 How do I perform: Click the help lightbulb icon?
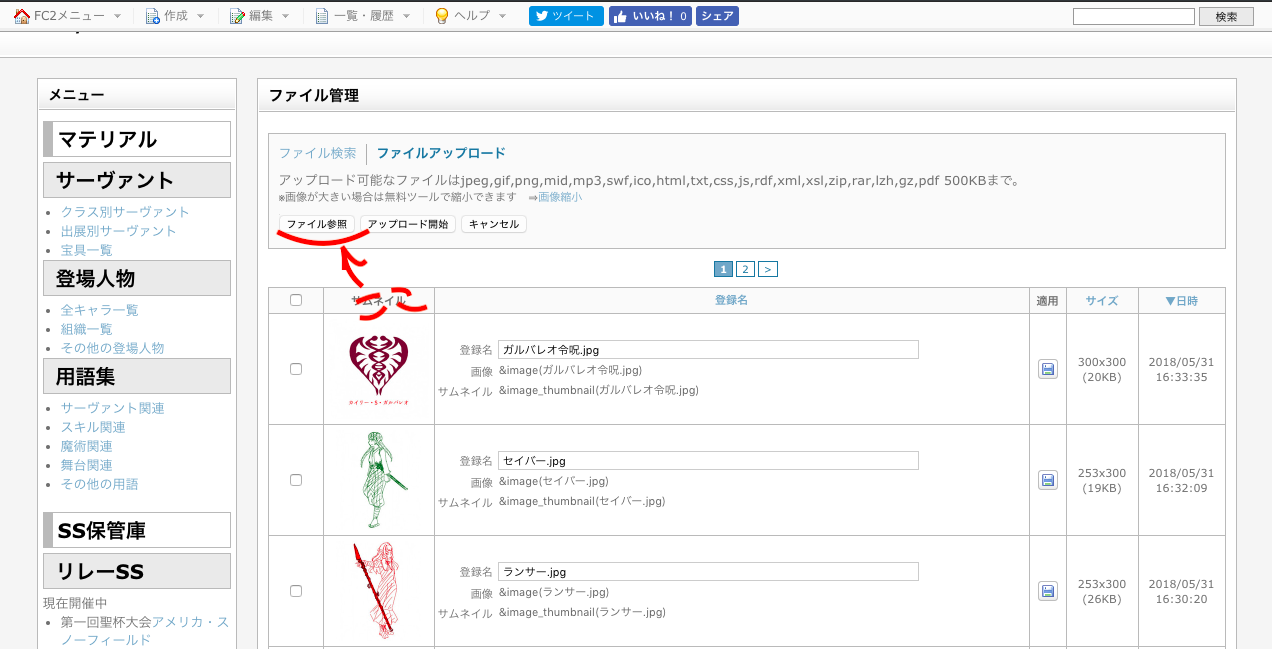(x=442, y=16)
